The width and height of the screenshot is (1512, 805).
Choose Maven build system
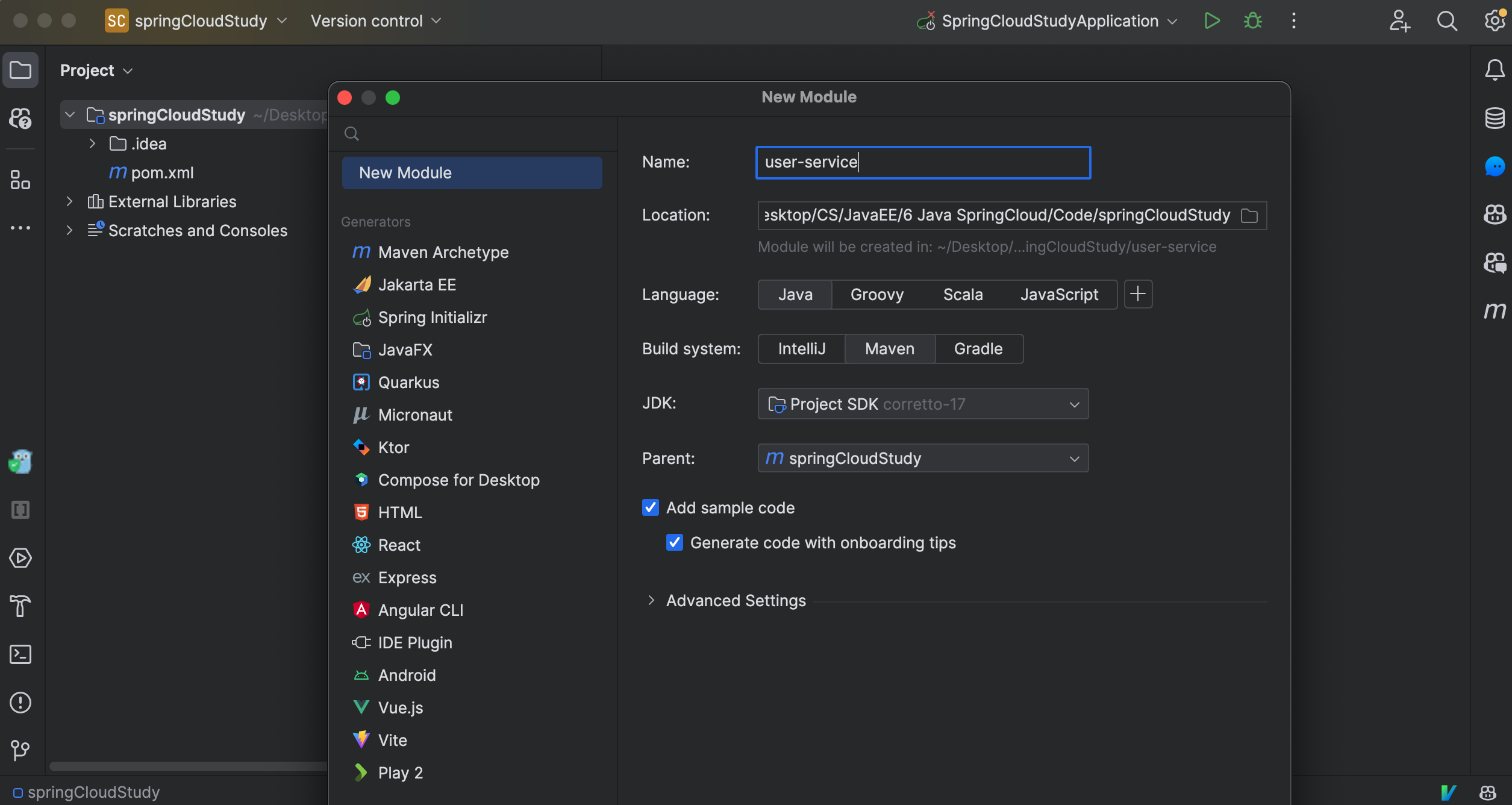click(890, 349)
